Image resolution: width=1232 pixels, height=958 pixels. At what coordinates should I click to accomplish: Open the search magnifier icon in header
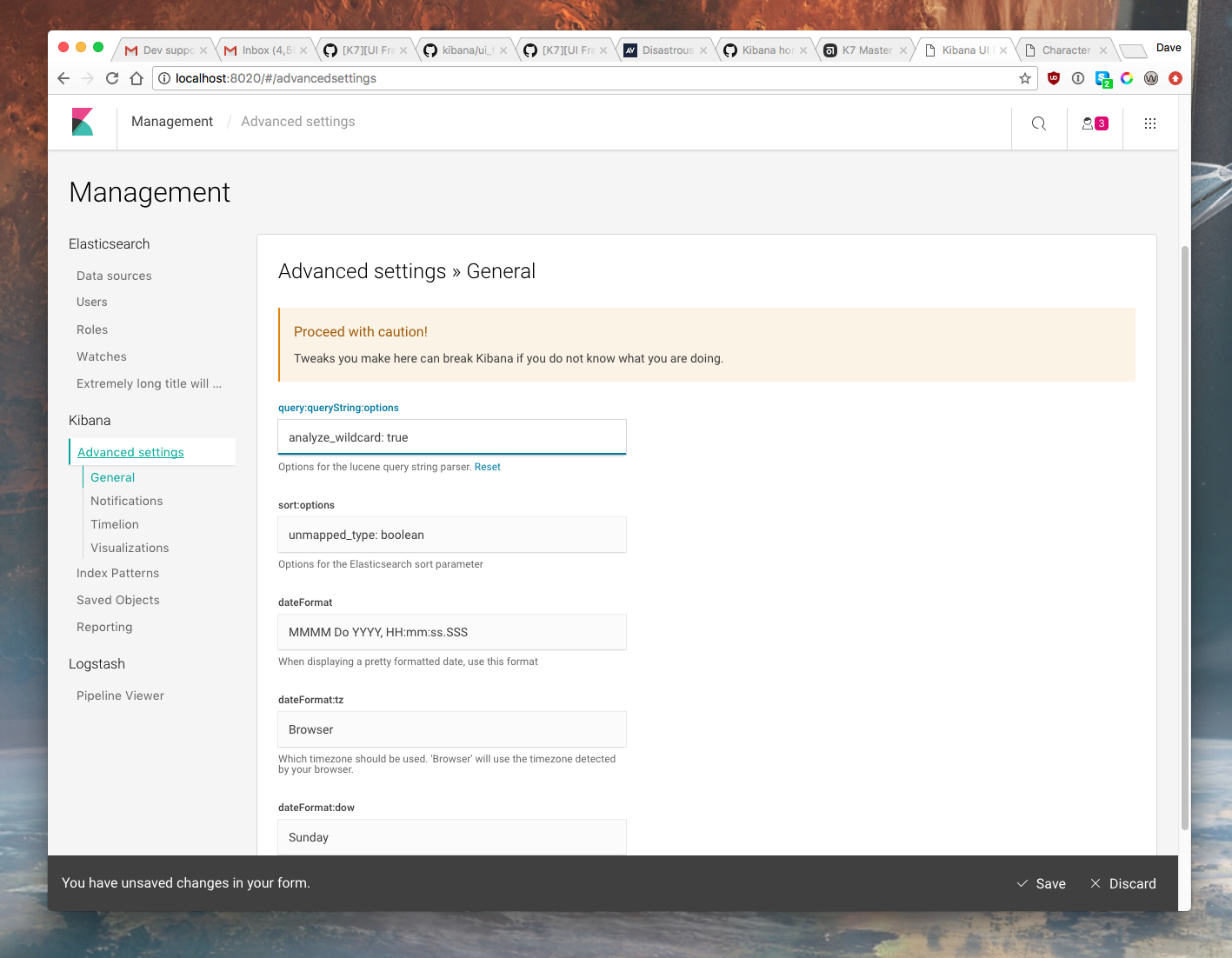(1039, 123)
